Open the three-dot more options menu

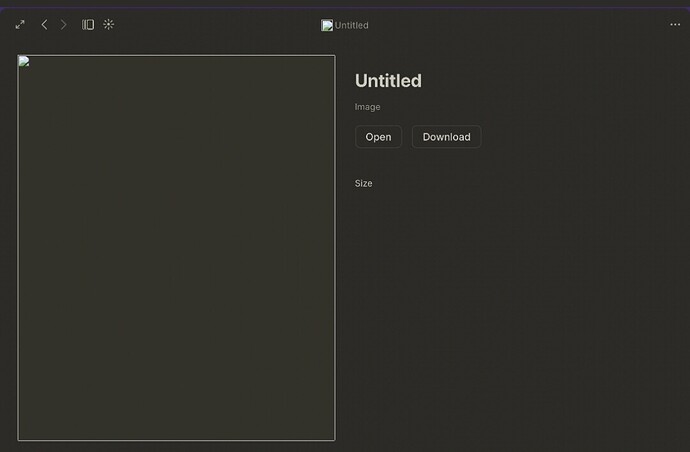coord(675,25)
